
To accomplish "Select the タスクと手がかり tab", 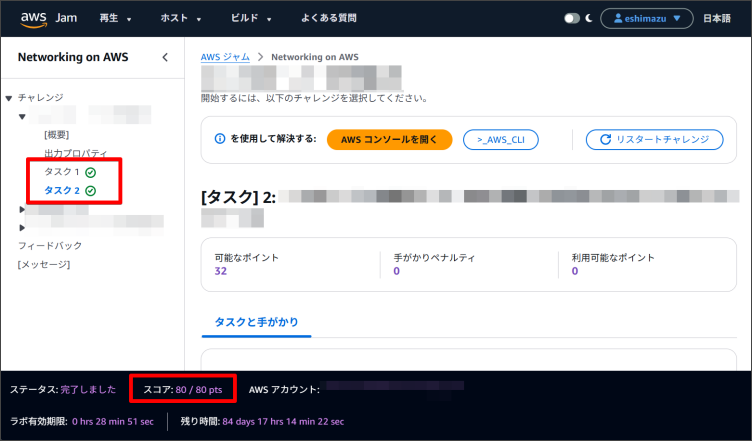I will pyautogui.click(x=257, y=322).
